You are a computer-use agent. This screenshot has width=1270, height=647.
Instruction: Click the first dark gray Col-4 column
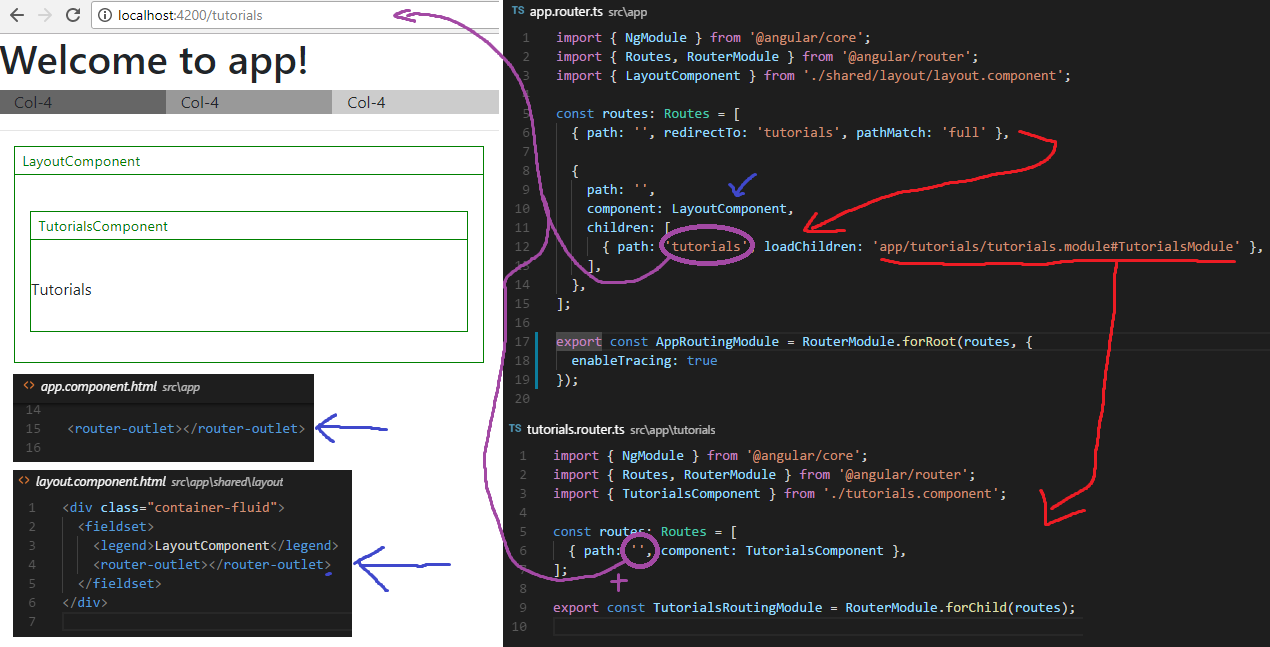(x=83, y=102)
